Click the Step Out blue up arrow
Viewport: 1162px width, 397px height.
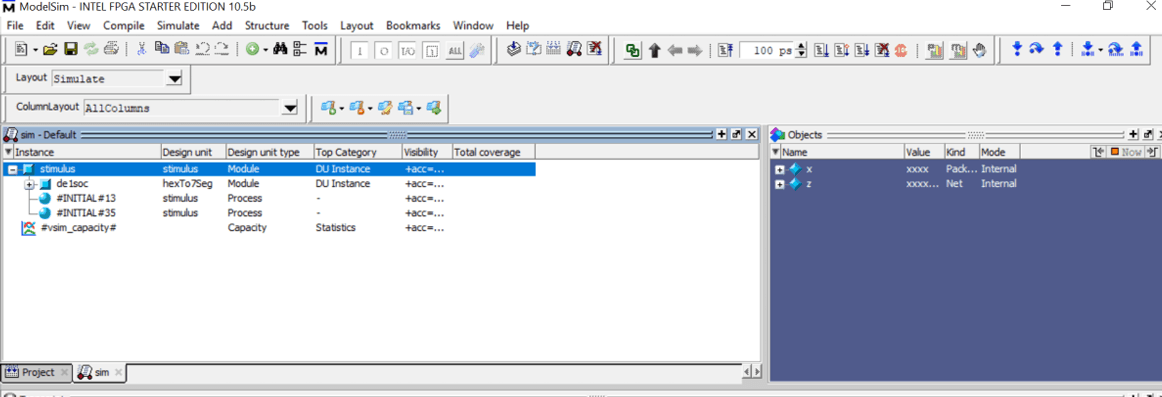1058,50
